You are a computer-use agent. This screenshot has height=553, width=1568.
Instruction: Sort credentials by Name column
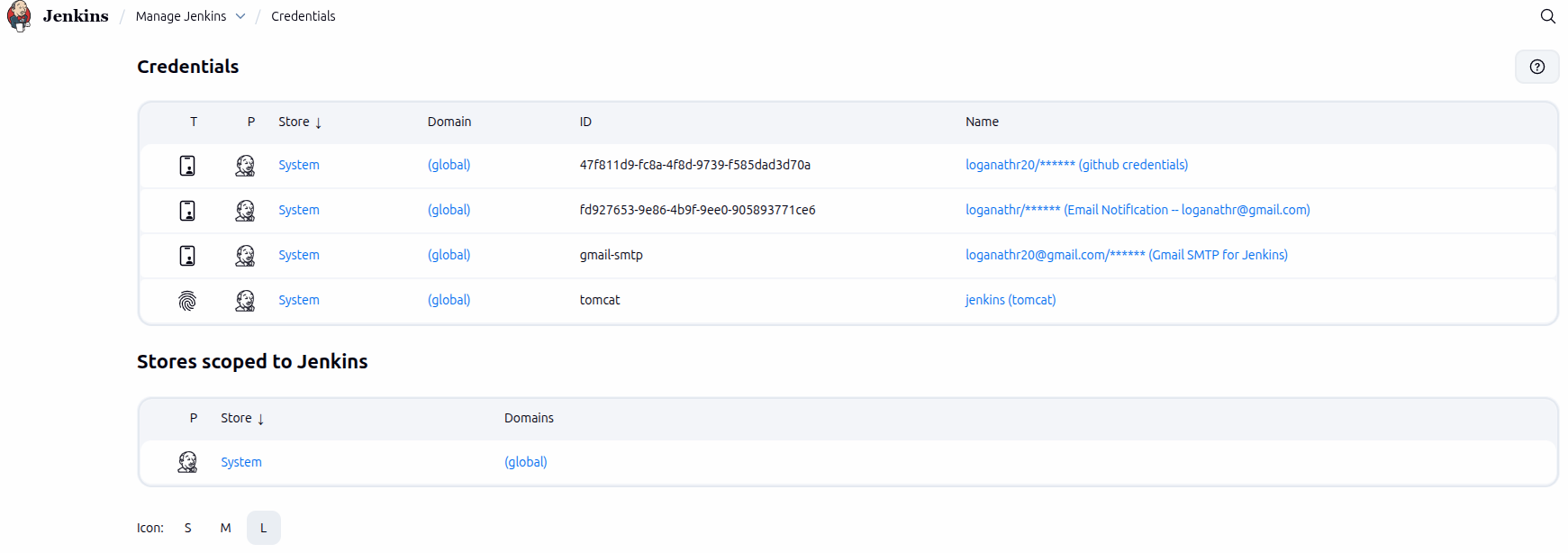click(x=982, y=122)
